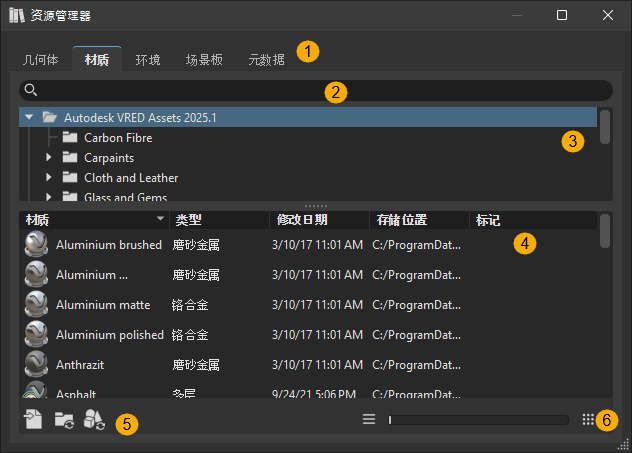The image size is (632, 453).
Task: Click the 存储位置 column header
Action: pyautogui.click(x=420, y=220)
